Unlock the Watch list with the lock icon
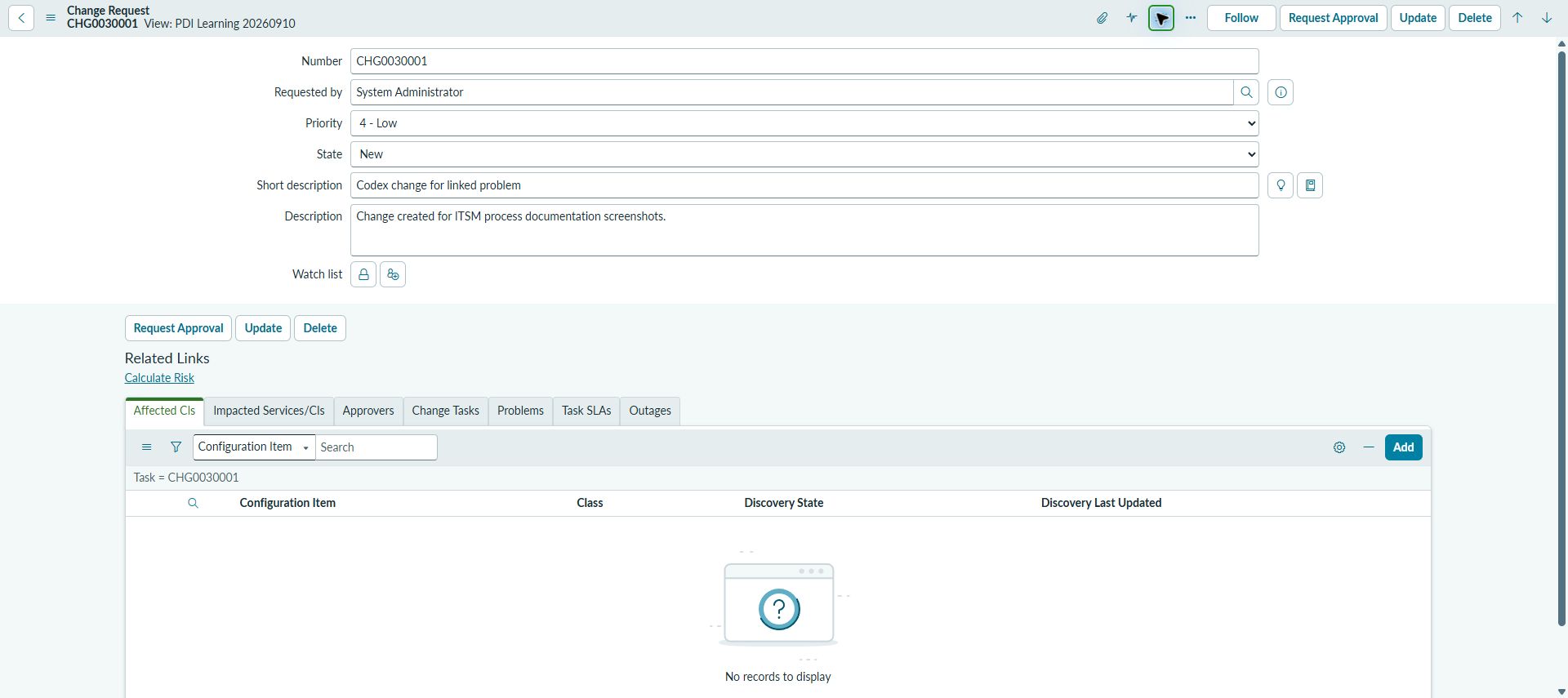The height and width of the screenshot is (698, 1568). (x=363, y=274)
